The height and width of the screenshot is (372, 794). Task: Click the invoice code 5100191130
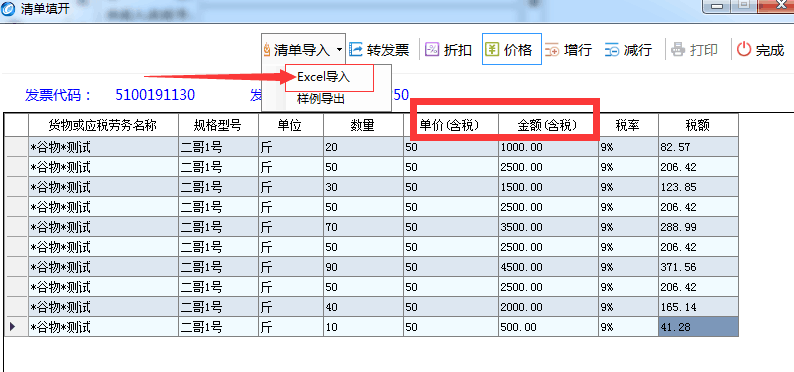[x=155, y=95]
